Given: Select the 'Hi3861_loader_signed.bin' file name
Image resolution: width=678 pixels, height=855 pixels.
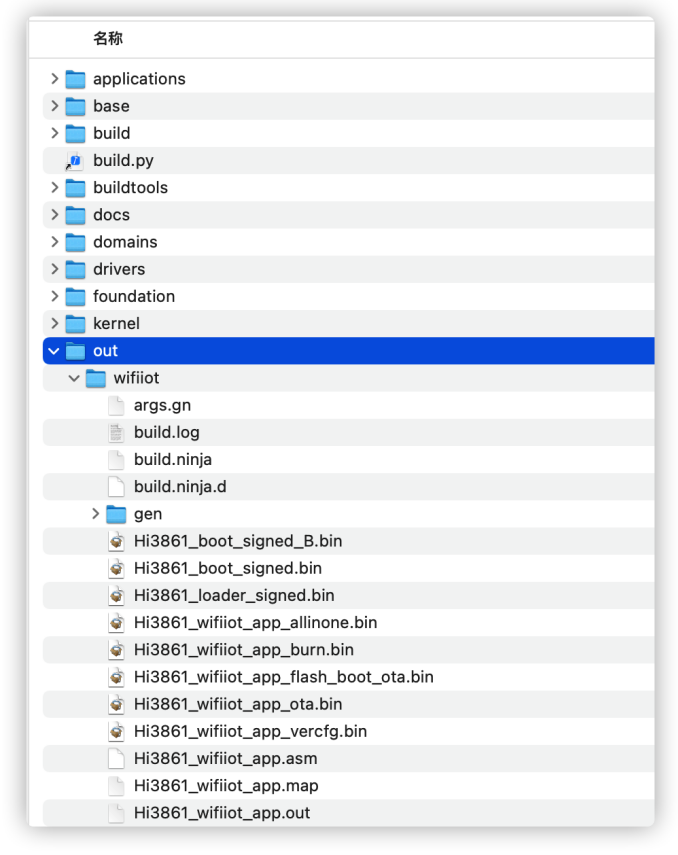Looking at the screenshot, I should pyautogui.click(x=234, y=596).
